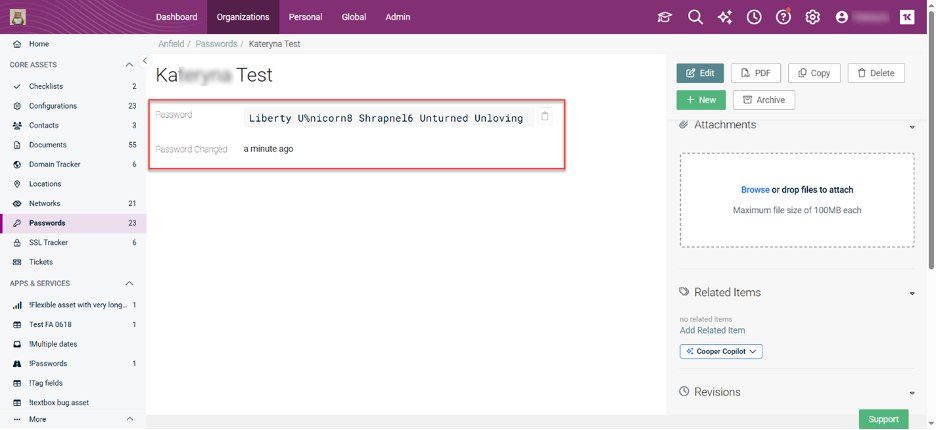This screenshot has width=936, height=430.
Task: Collapse the Core Assets section
Action: 129,65
